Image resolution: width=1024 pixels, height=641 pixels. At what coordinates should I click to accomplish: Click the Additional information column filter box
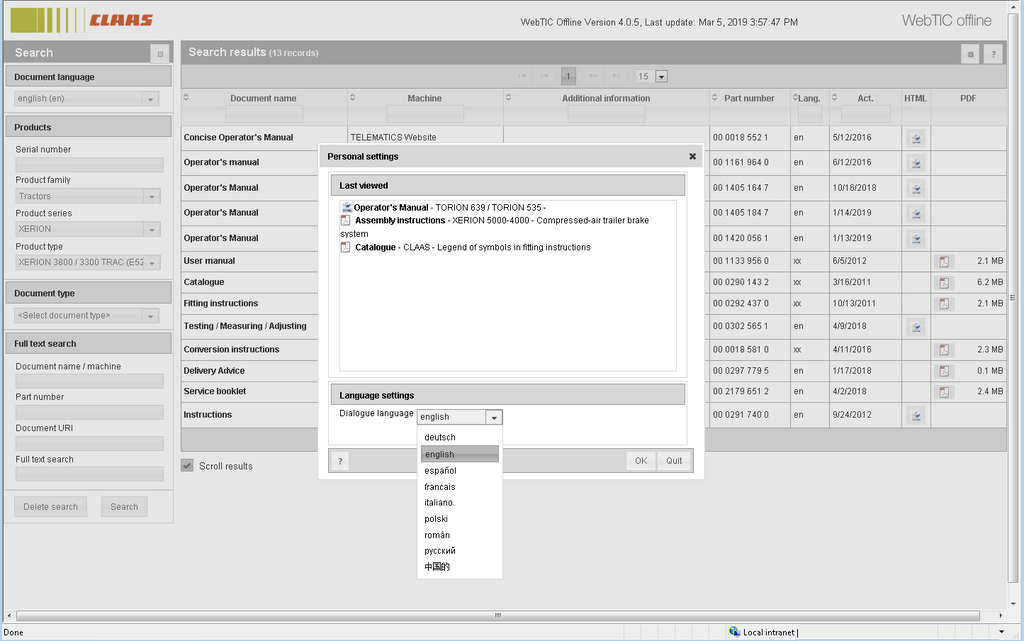606,114
